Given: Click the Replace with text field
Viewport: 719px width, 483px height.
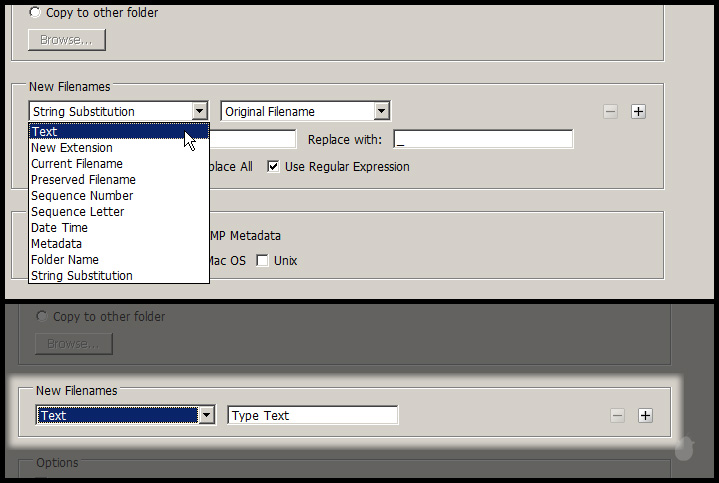Looking at the screenshot, I should [482, 140].
